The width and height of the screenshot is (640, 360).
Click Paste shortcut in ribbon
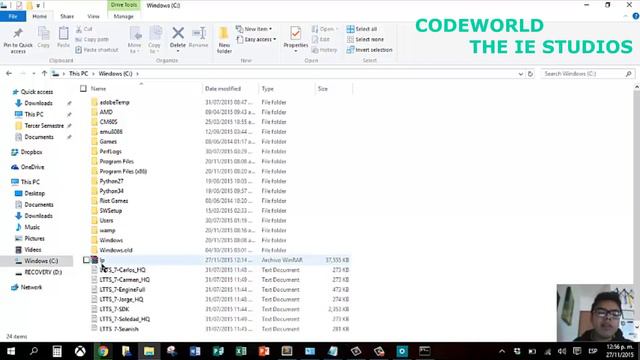(x=97, y=50)
